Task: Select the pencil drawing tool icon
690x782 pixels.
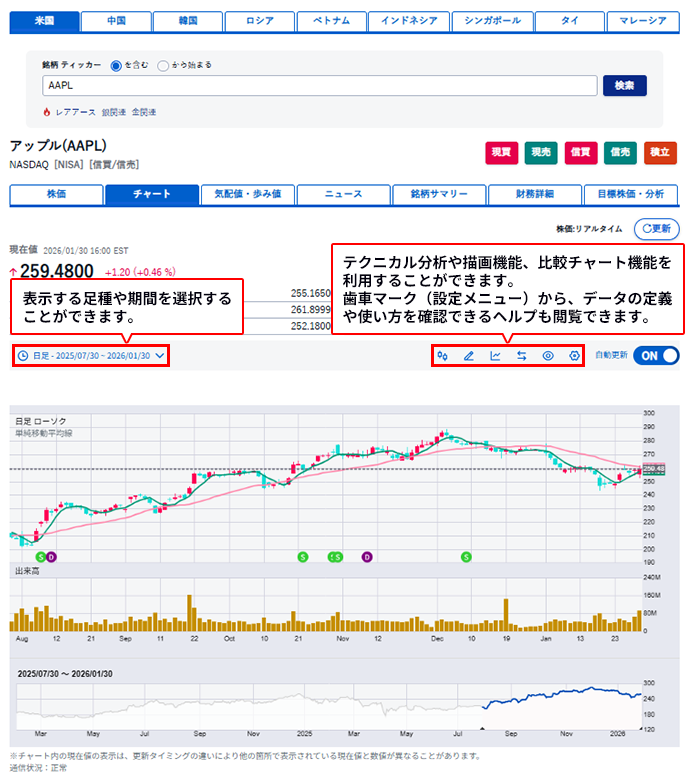Action: (469, 356)
